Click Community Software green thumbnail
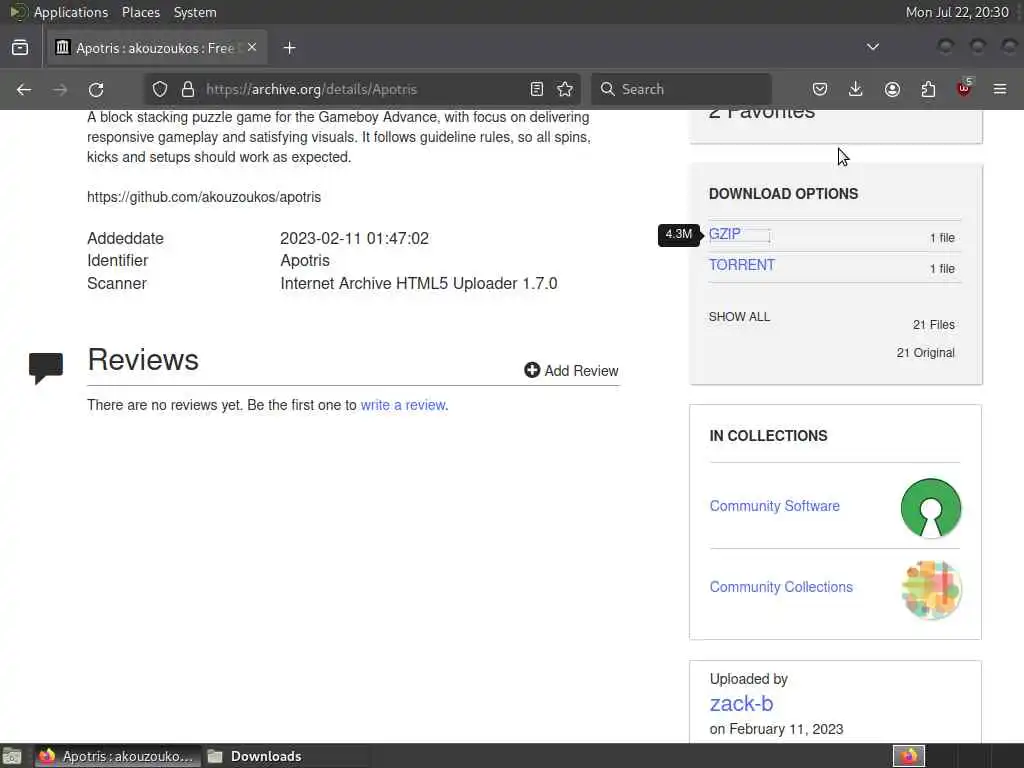This screenshot has height=768, width=1024. pos(931,508)
